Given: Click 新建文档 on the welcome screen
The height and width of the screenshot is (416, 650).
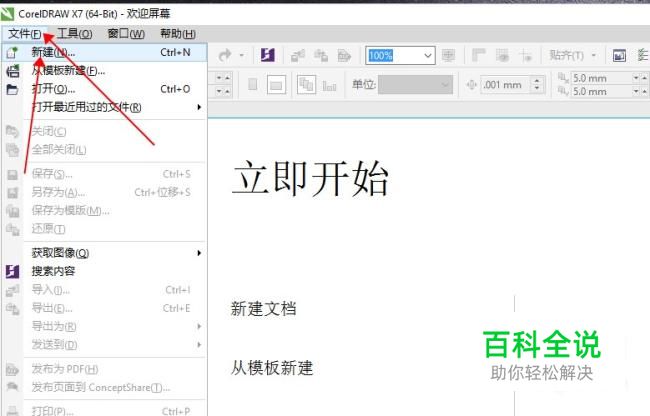Looking at the screenshot, I should pyautogui.click(x=264, y=309).
